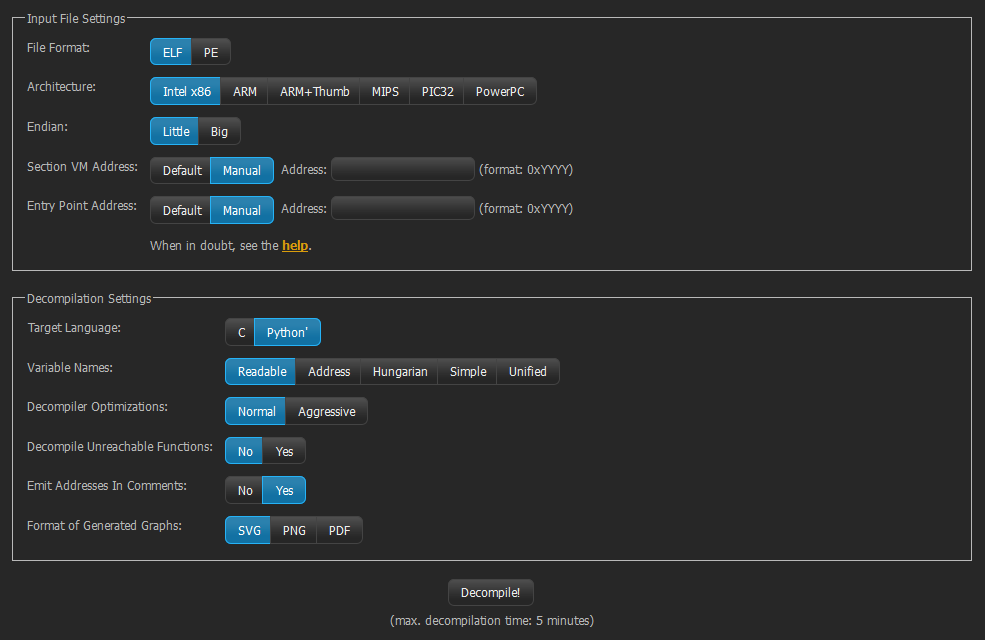Choose ARM+Thumb architecture
Viewport: 985px width, 640px height.
[x=314, y=92]
